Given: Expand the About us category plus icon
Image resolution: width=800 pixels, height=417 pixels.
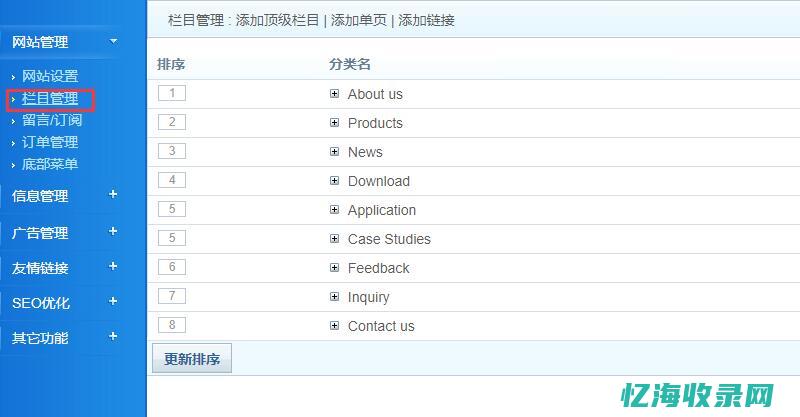Looking at the screenshot, I should point(335,94).
